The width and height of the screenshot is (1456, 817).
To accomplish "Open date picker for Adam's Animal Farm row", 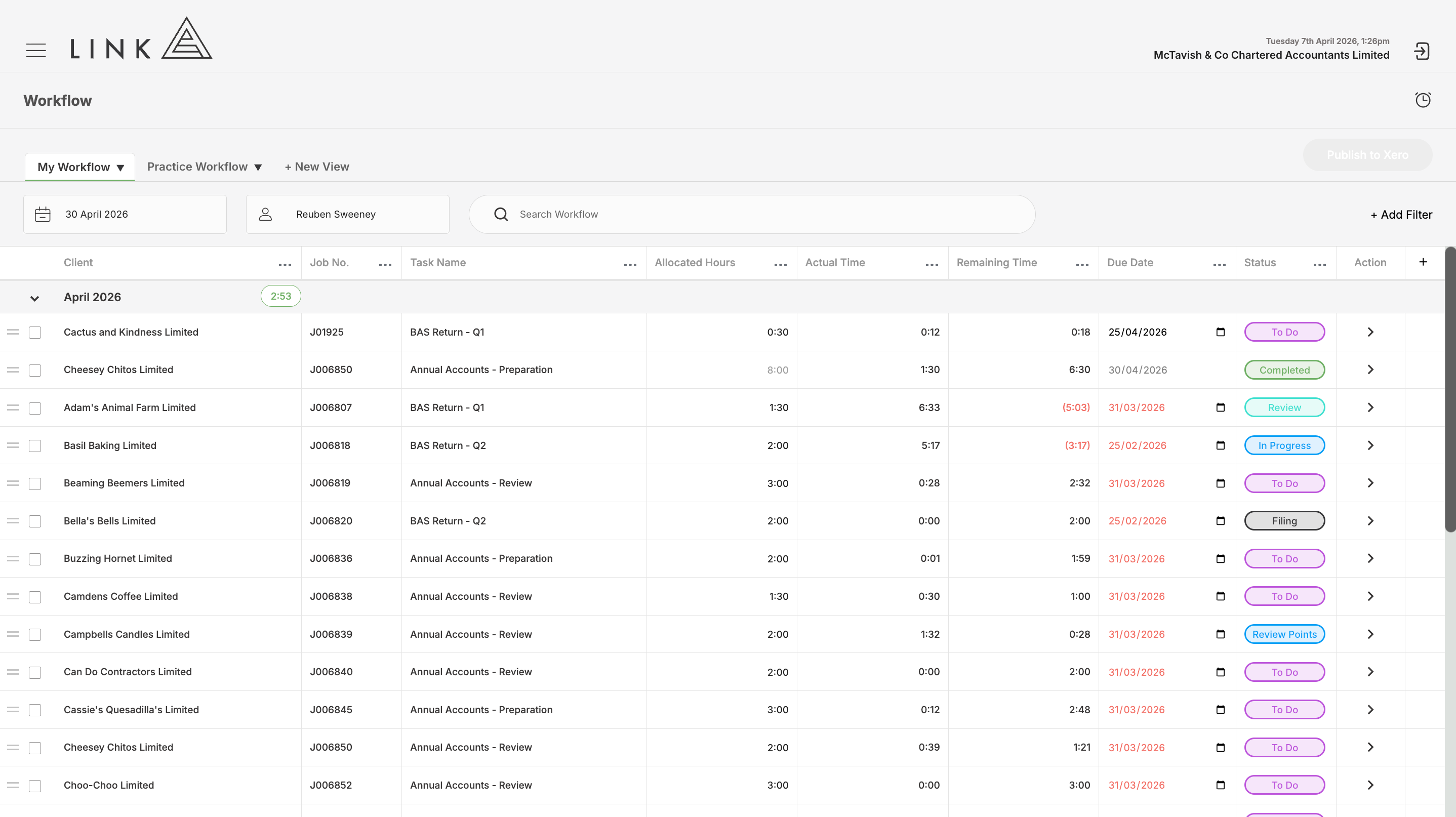I will (x=1220, y=407).
